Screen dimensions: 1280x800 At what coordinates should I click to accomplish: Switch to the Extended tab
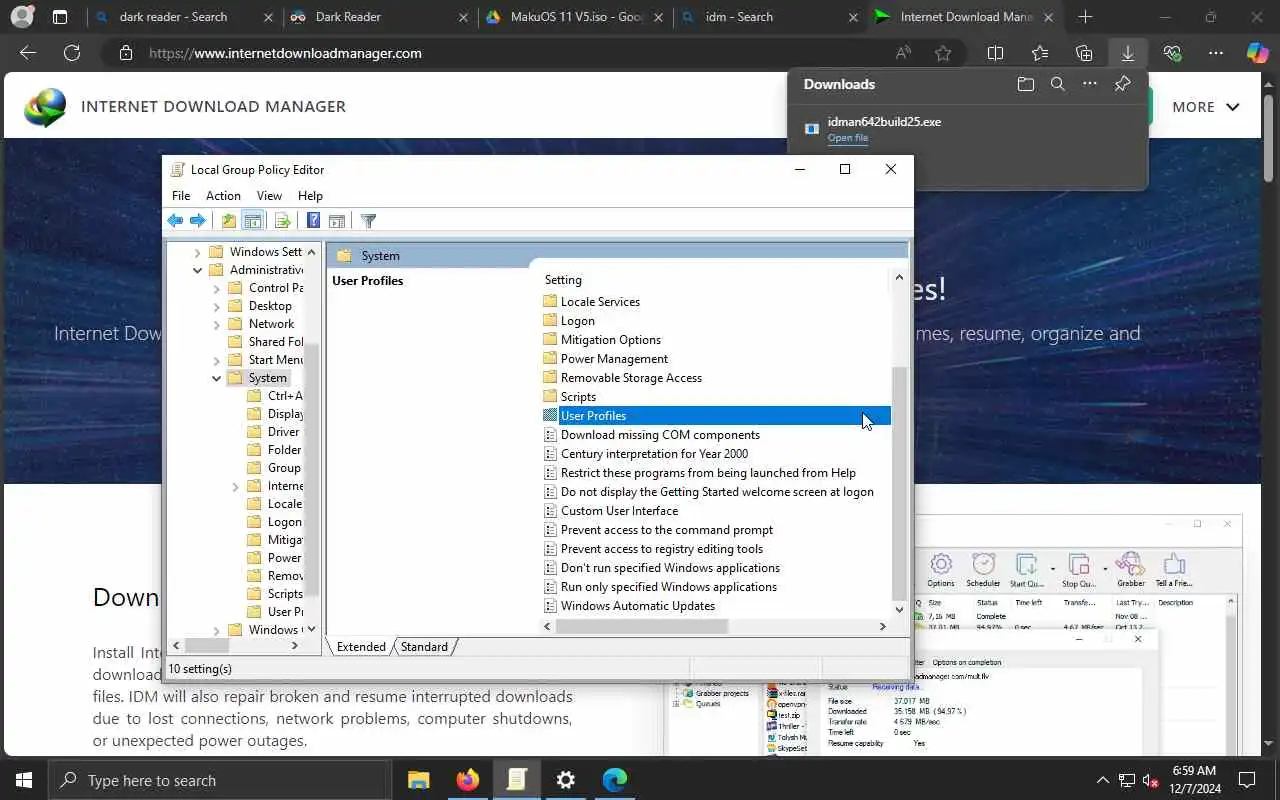(x=361, y=647)
